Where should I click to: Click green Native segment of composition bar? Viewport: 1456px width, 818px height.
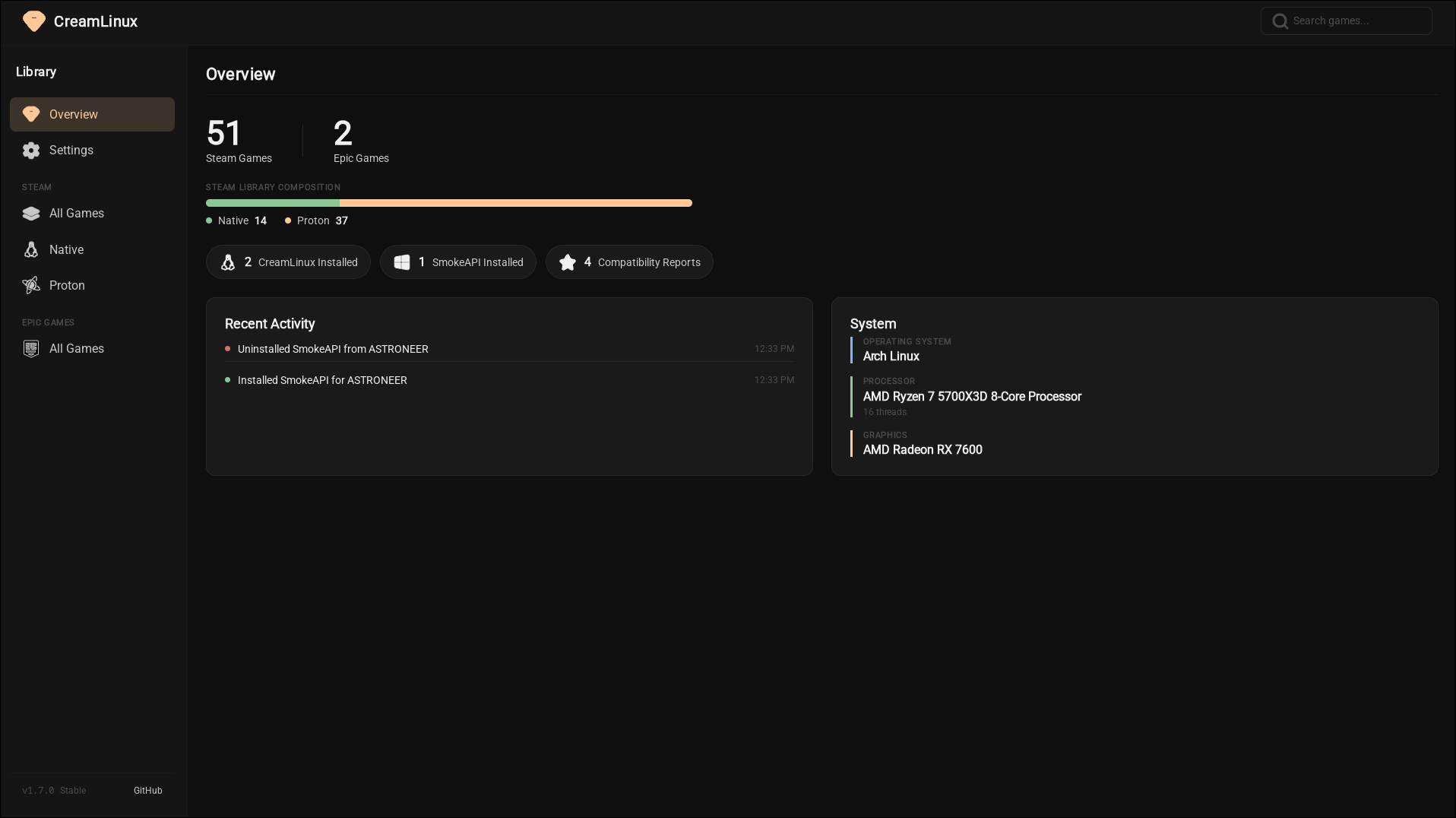[273, 203]
